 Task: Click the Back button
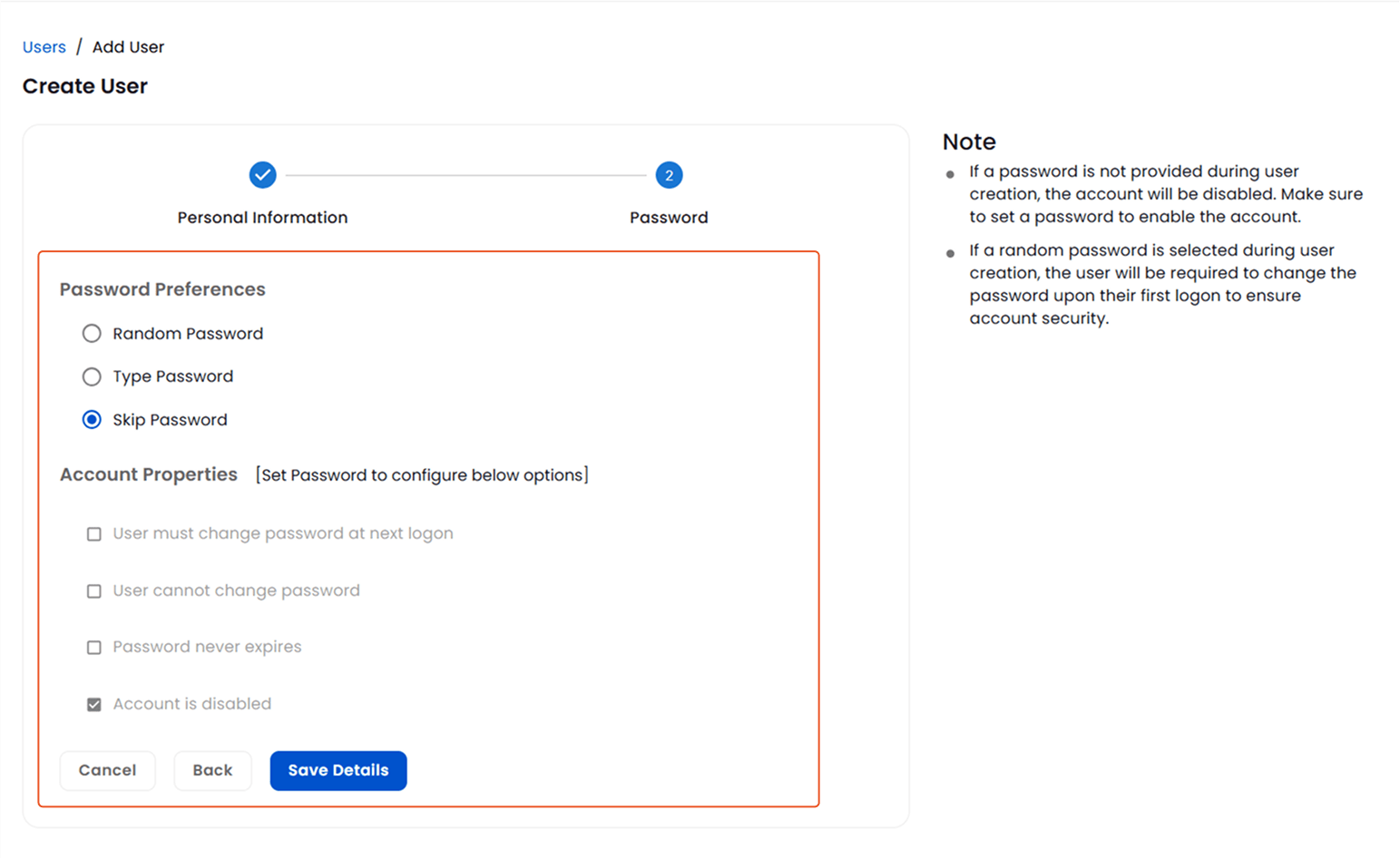[x=212, y=770]
